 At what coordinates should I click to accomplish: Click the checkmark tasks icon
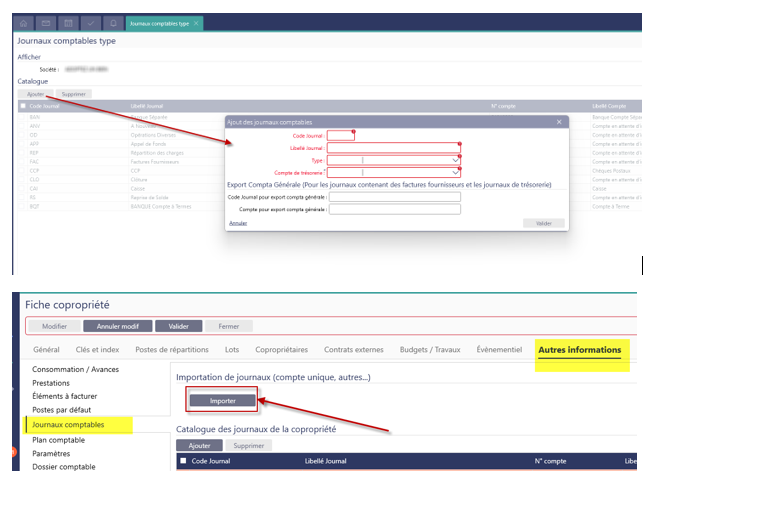(90, 23)
